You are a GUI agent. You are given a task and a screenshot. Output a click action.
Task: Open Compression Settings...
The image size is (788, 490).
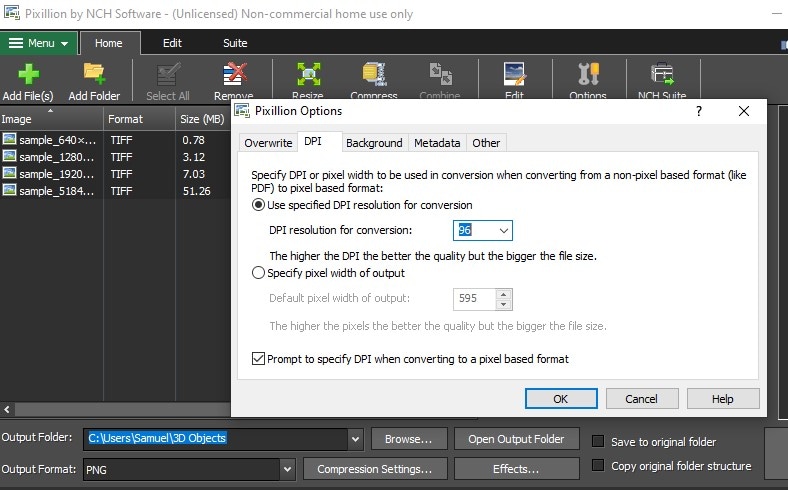point(375,469)
